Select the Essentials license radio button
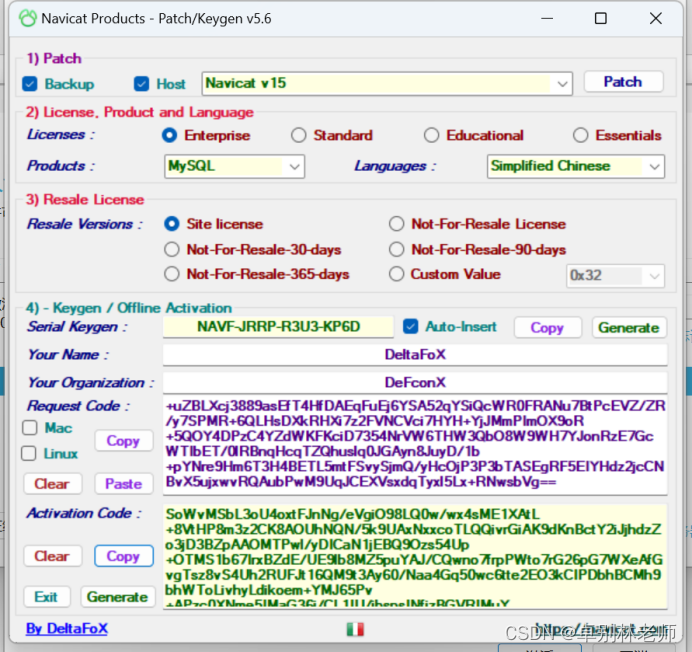 tap(580, 135)
